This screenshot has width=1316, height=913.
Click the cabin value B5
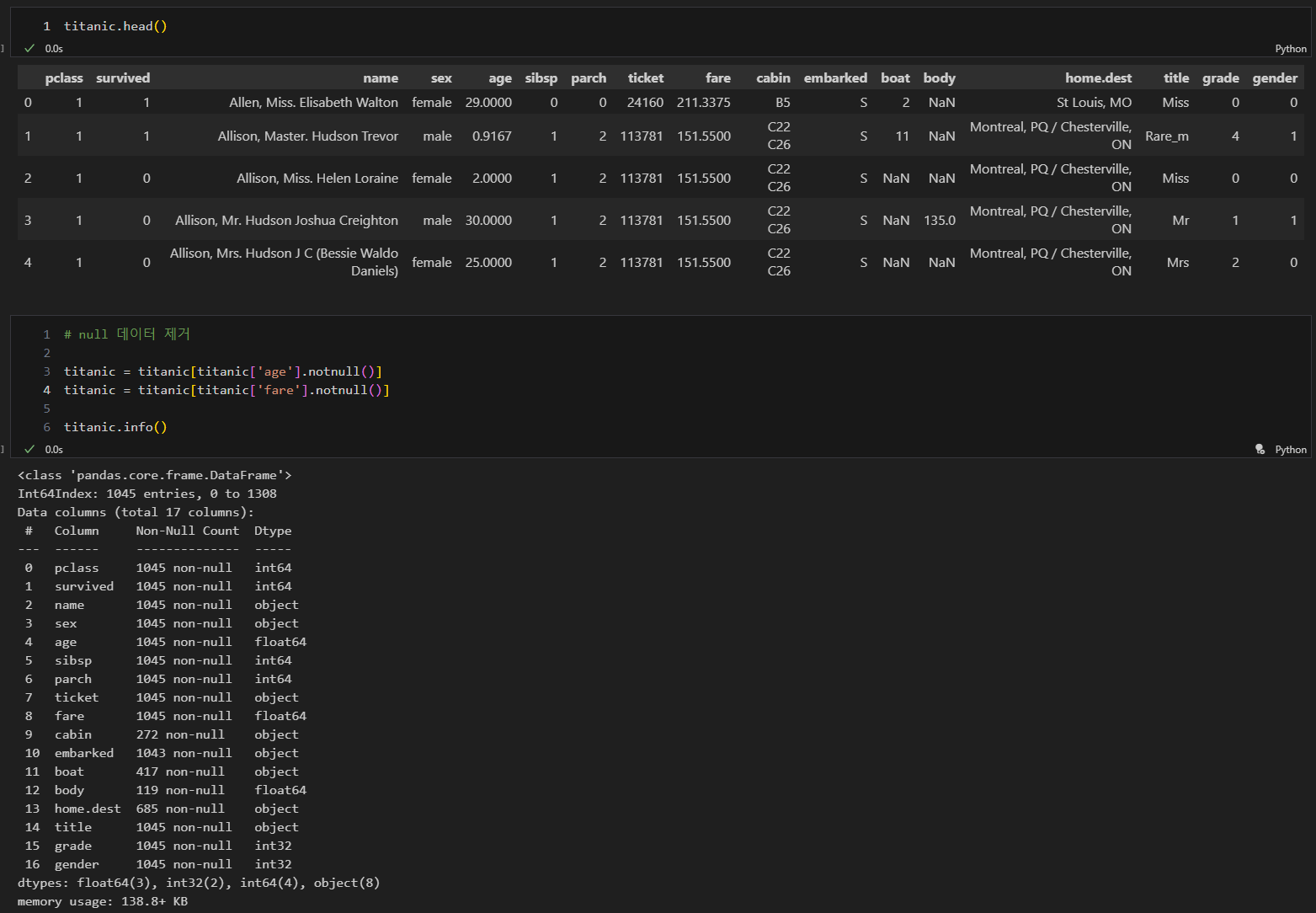coord(783,102)
